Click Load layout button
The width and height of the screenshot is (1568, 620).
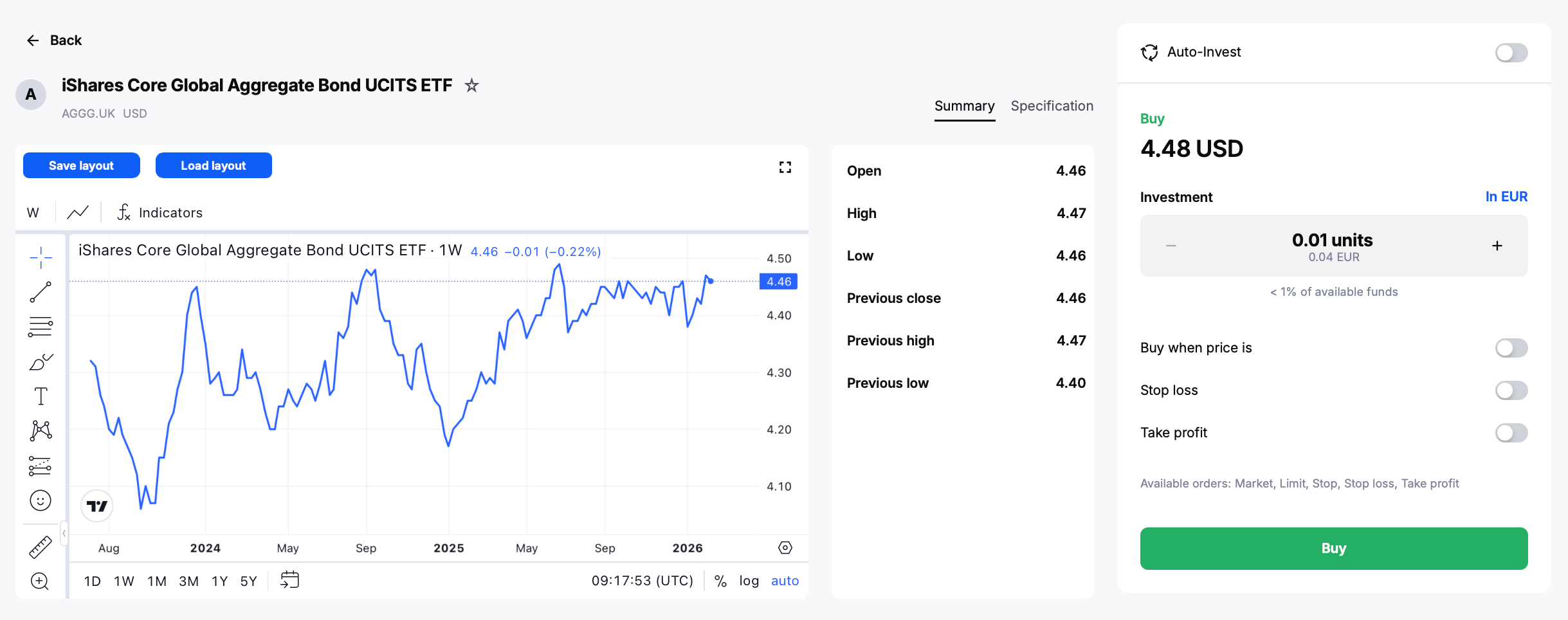click(x=214, y=165)
